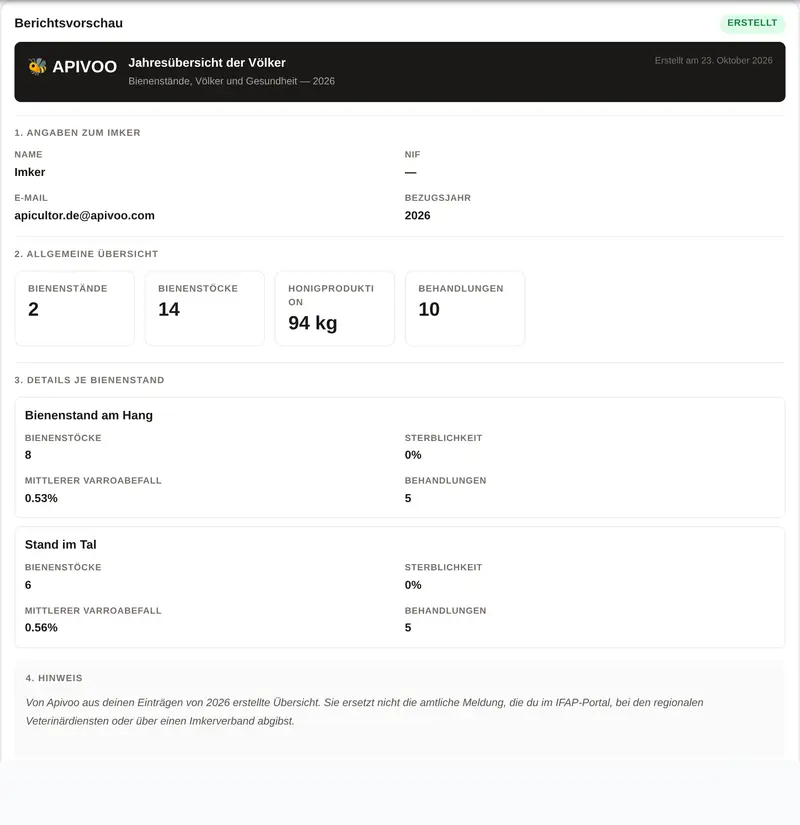The height and width of the screenshot is (825, 800).
Task: Click the email apicultor.de@apivoo.com
Action: tap(84, 216)
